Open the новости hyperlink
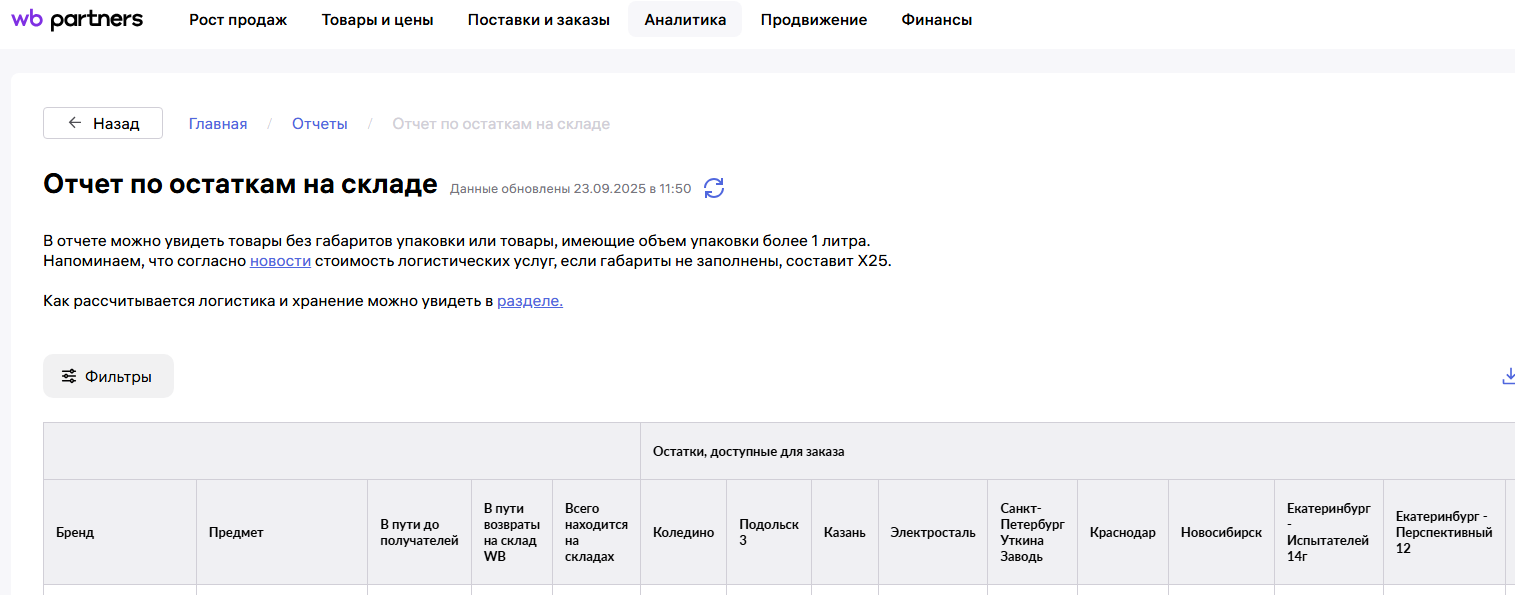This screenshot has height=595, width=1515. [280, 261]
